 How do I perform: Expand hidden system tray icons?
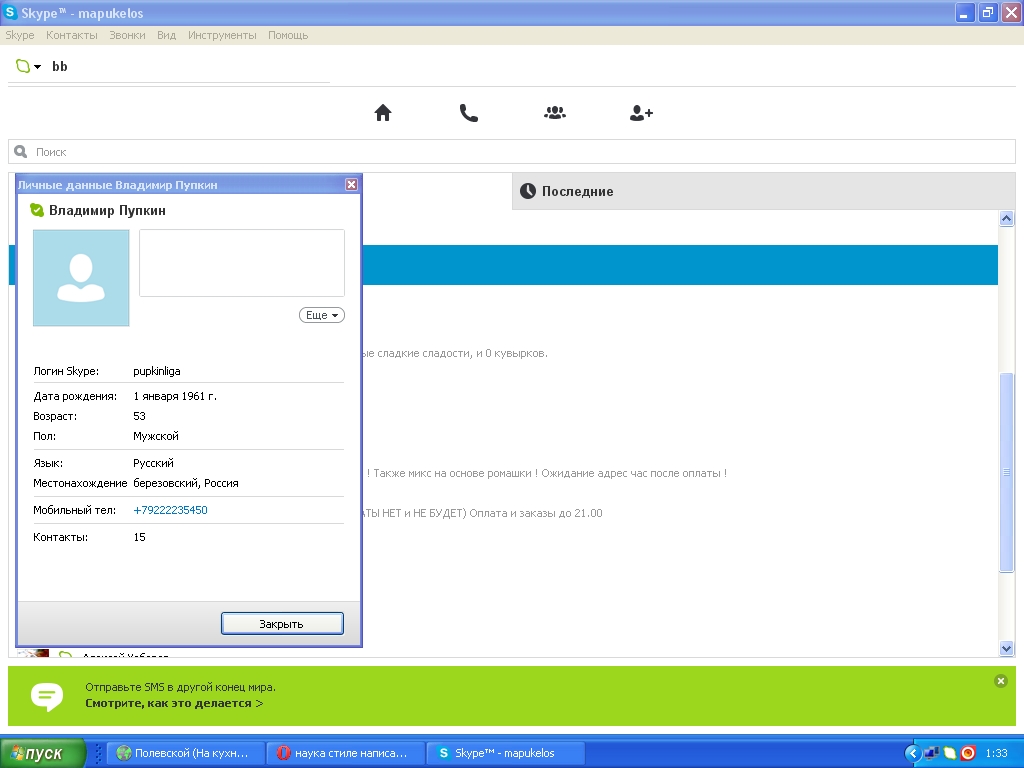coord(913,753)
